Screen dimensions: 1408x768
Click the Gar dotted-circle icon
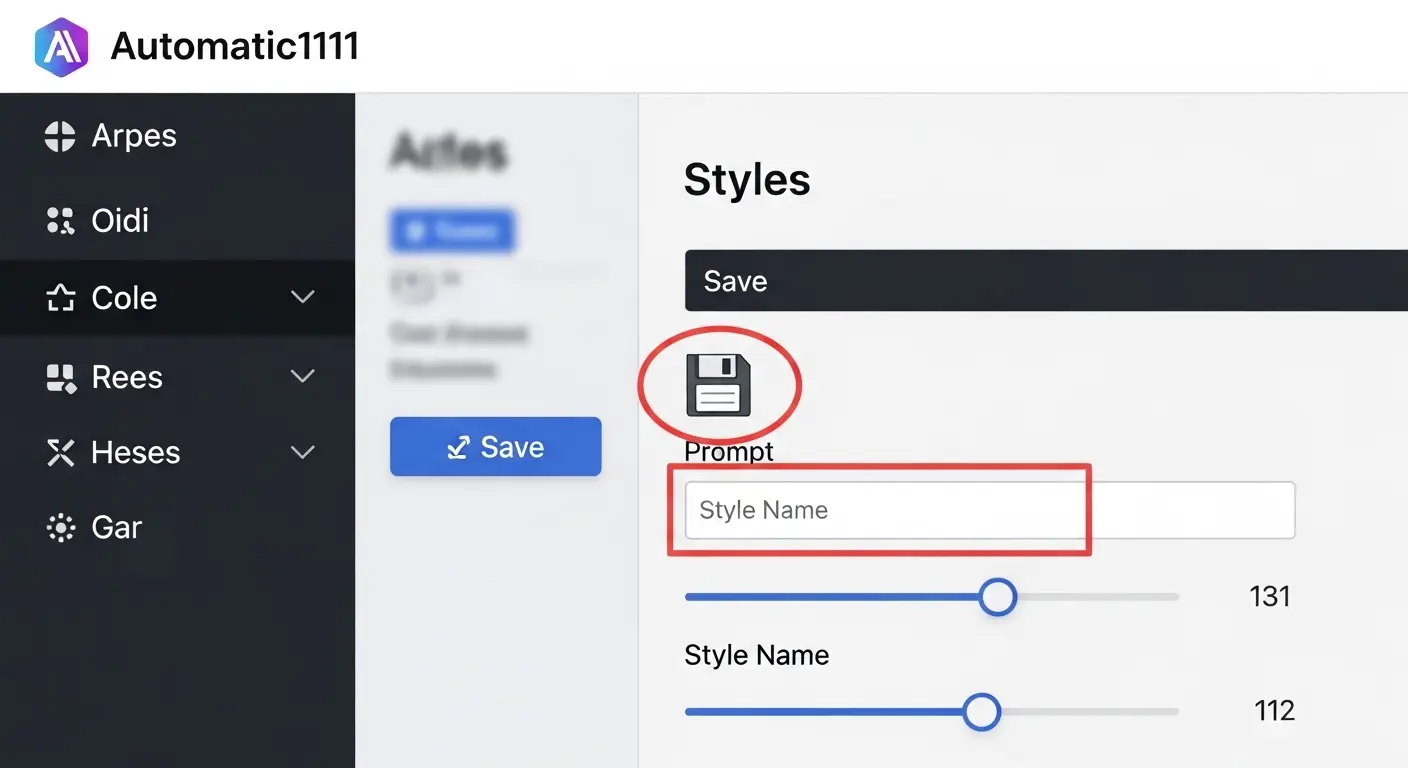[60, 527]
